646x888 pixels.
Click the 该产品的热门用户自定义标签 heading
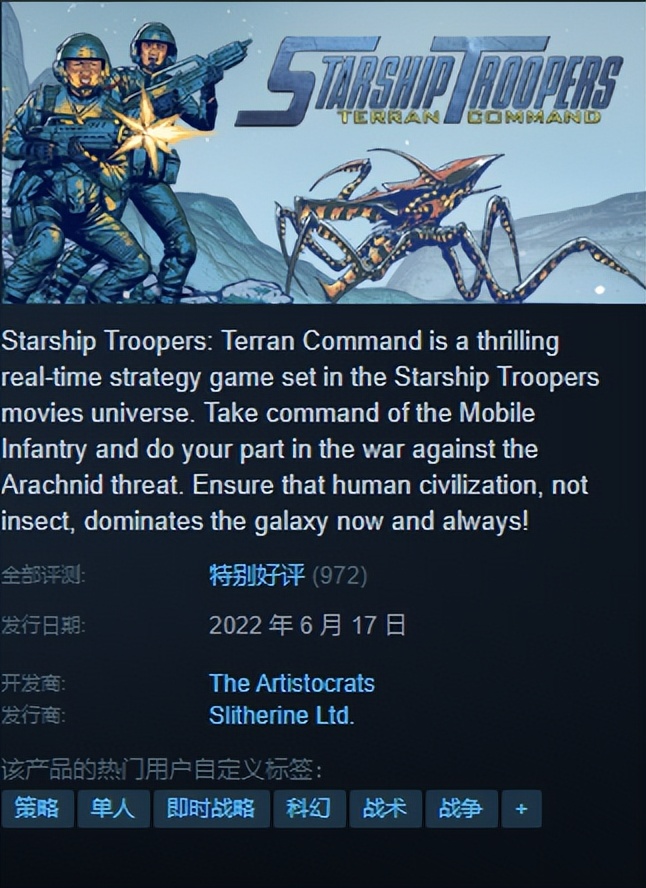[x=161, y=770]
